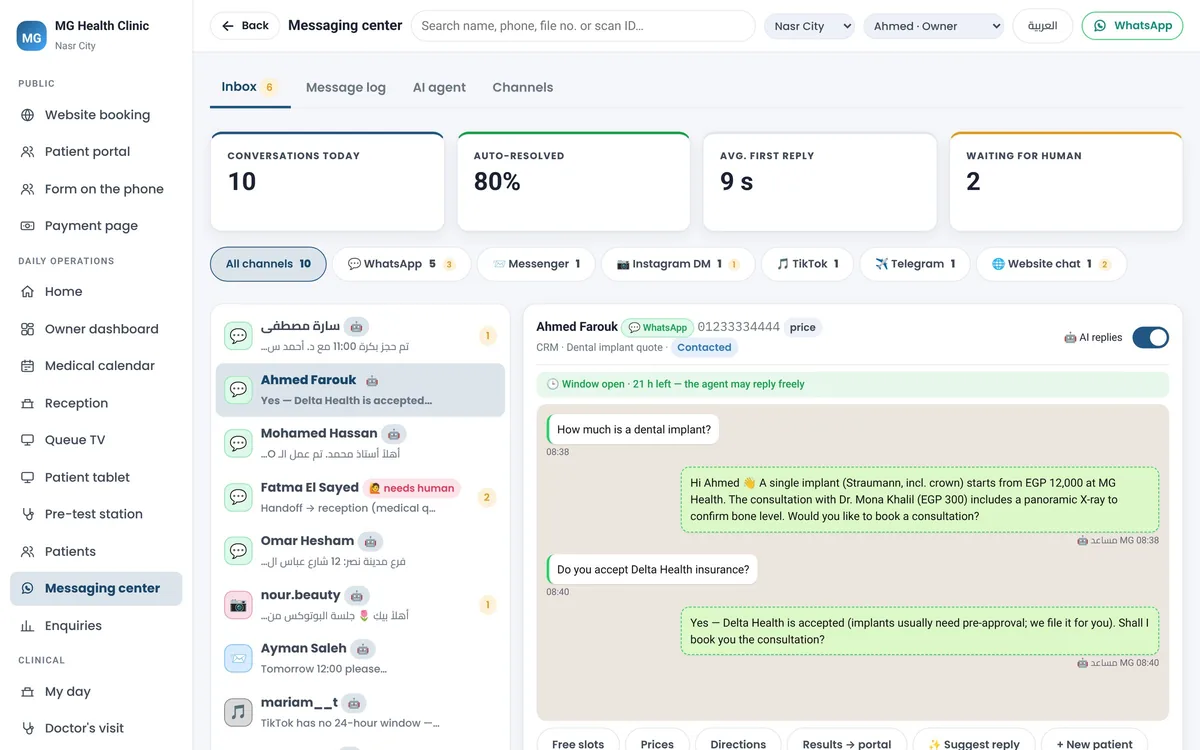The width and height of the screenshot is (1200, 750).
Task: Click Ayman Saleh Messenger envelope avatar
Action: 238,658
